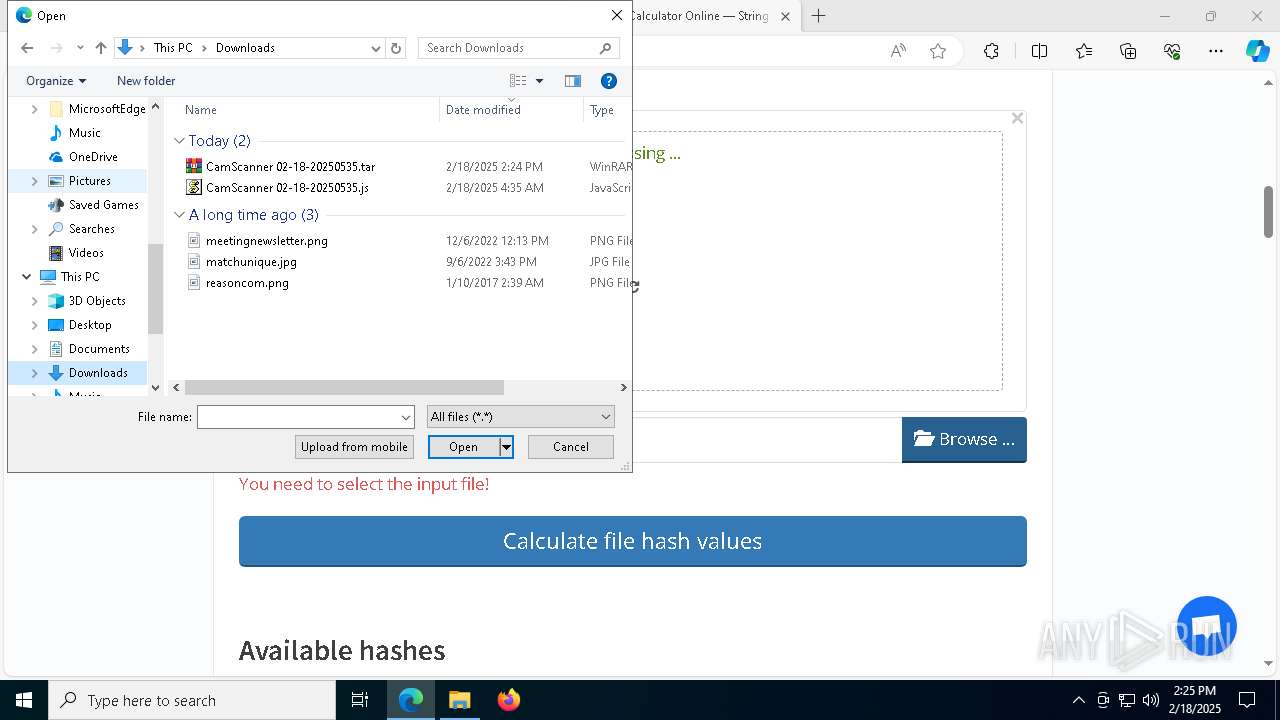The image size is (1280, 720).
Task: Select Downloads in navigation tree
Action: point(98,373)
